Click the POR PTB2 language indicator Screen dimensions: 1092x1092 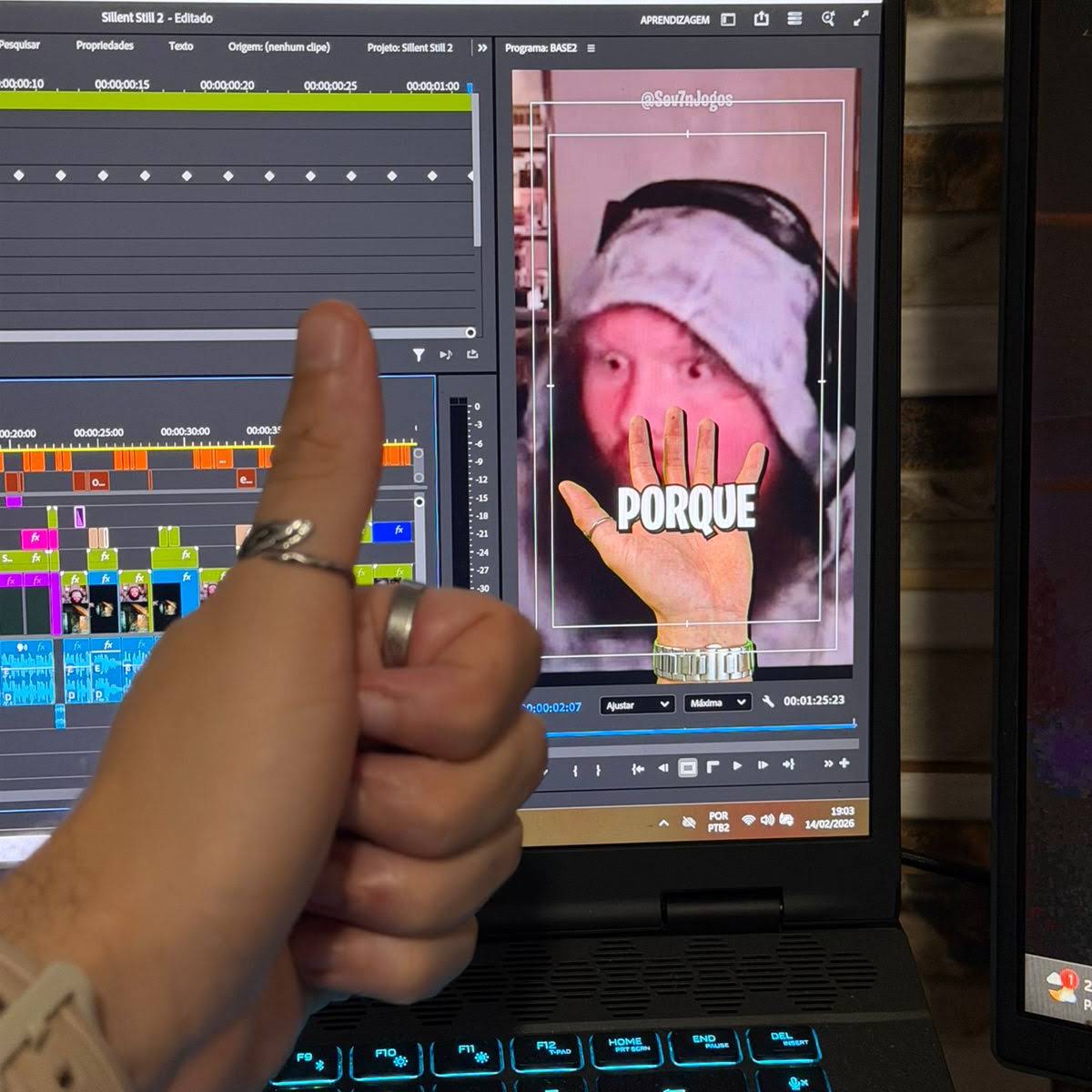718,822
